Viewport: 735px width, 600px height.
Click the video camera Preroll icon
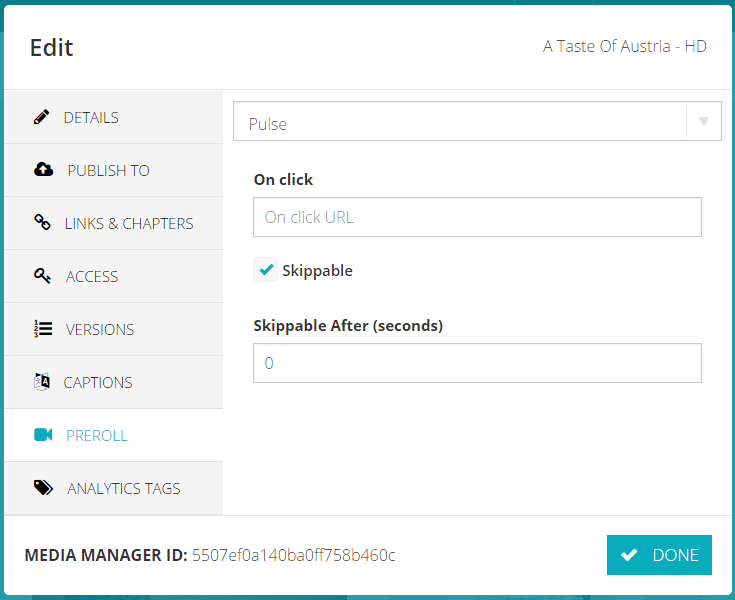pos(43,435)
